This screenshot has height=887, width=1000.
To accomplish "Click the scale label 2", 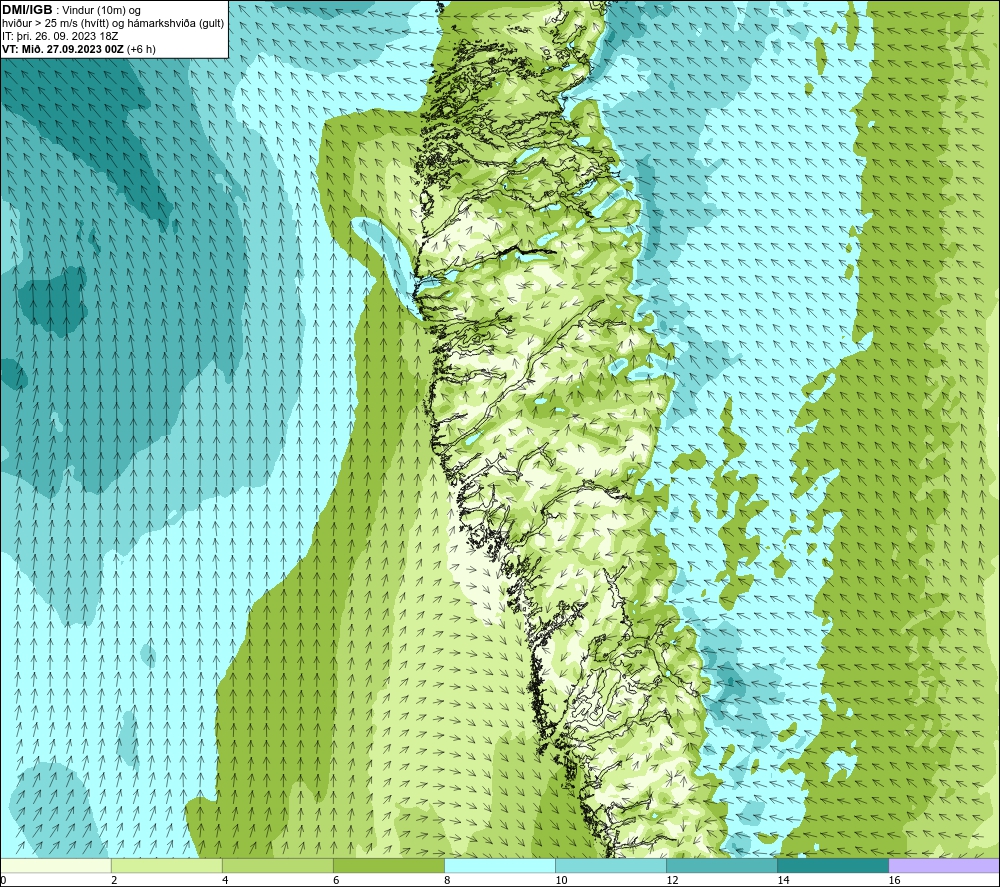I will point(114,881).
